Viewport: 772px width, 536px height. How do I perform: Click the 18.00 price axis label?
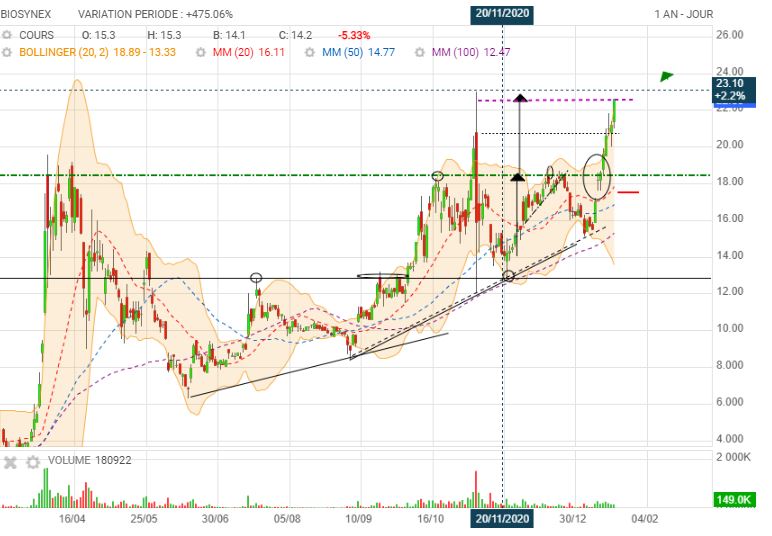pyautogui.click(x=730, y=181)
